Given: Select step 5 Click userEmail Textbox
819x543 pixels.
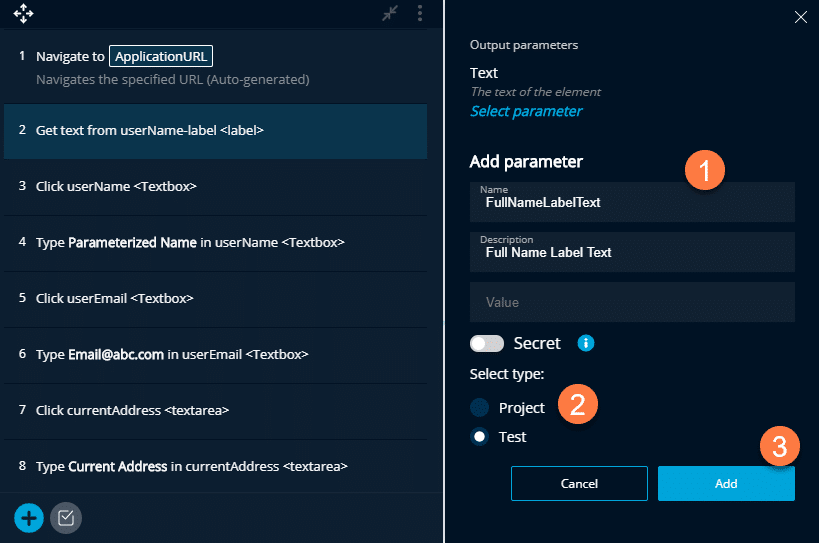Looking at the screenshot, I should click(215, 299).
